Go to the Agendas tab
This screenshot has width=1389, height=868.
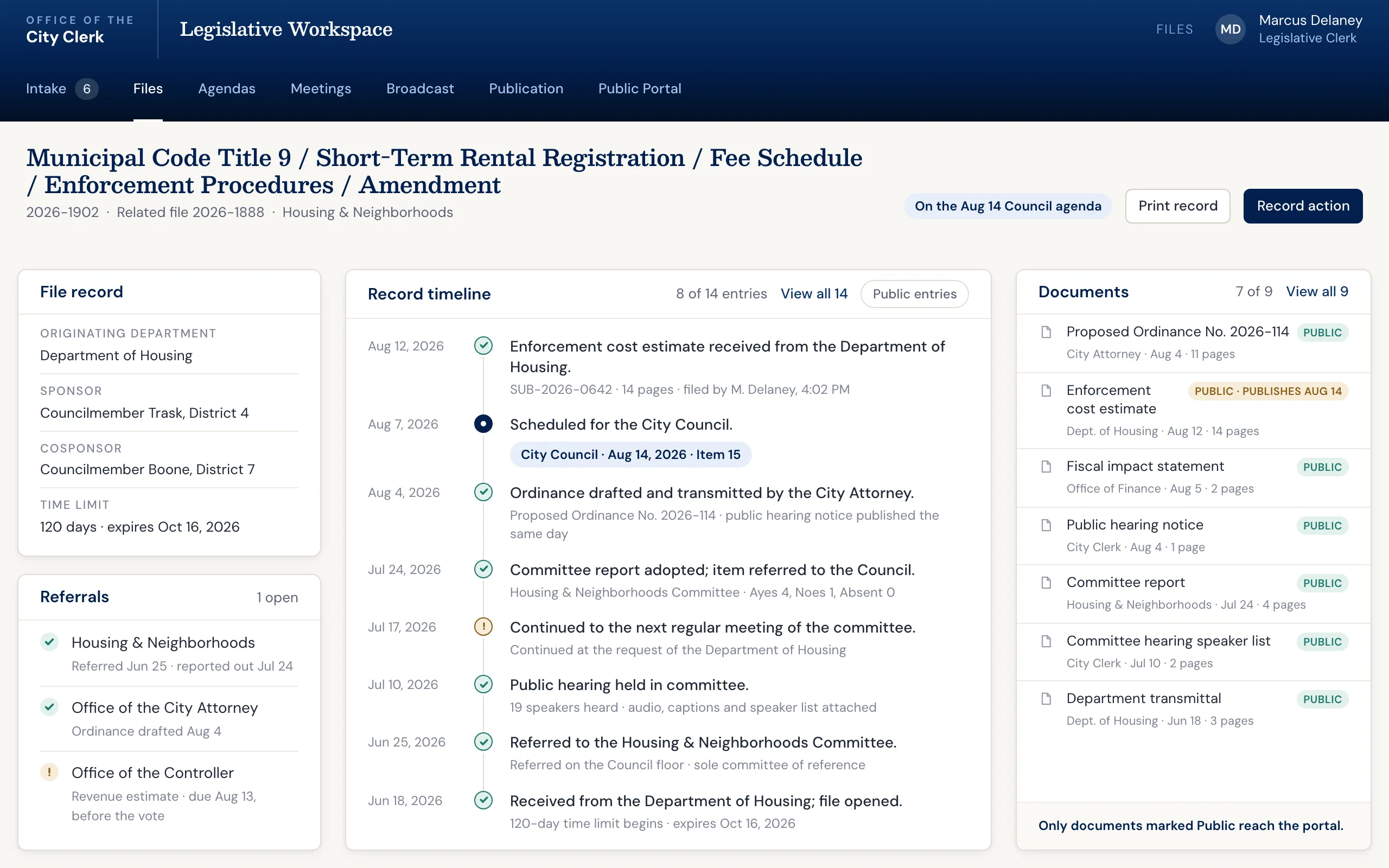tap(227, 88)
